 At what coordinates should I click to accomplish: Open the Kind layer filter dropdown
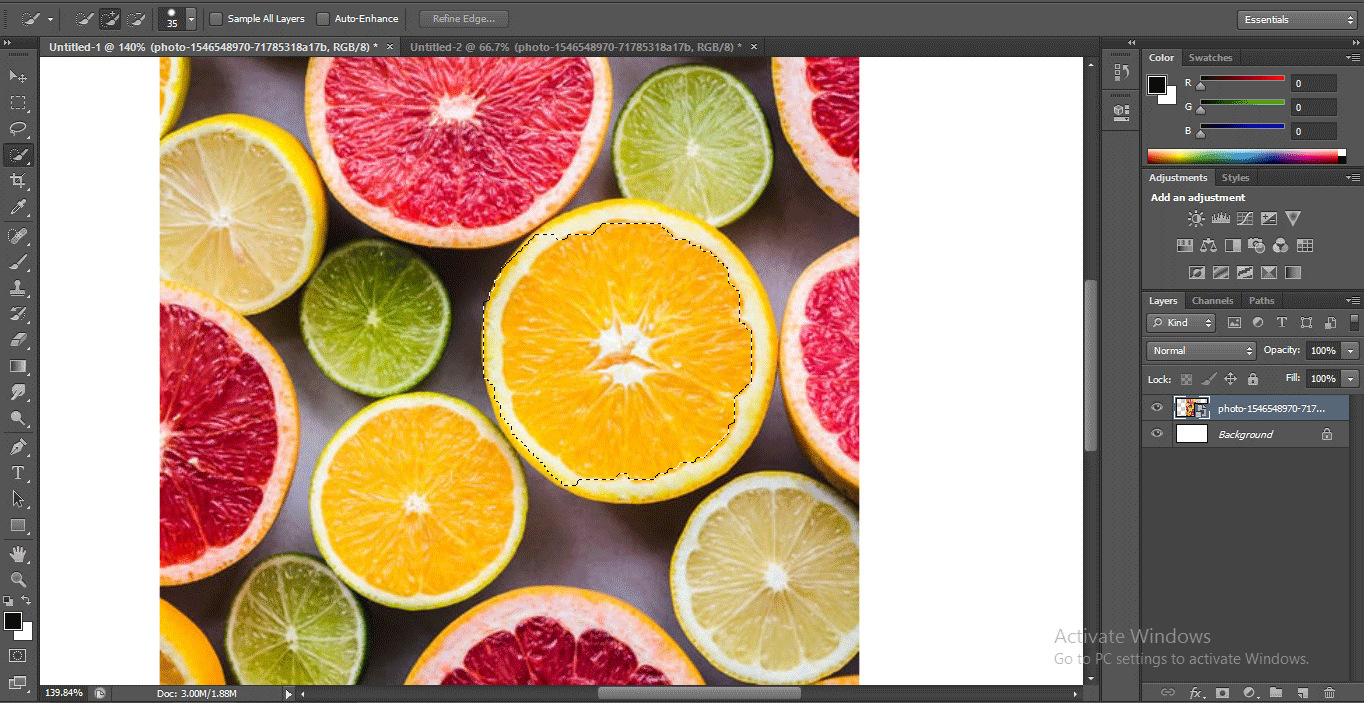click(x=1181, y=322)
